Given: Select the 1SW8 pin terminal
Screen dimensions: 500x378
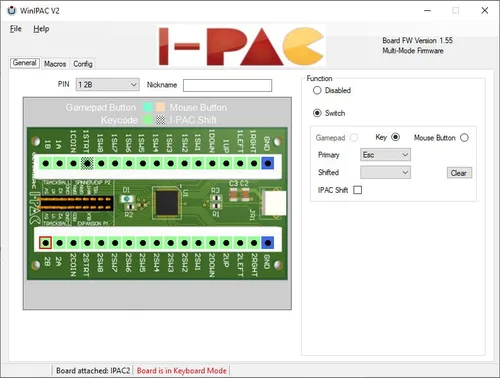Looking at the screenshot, I should [101, 163].
